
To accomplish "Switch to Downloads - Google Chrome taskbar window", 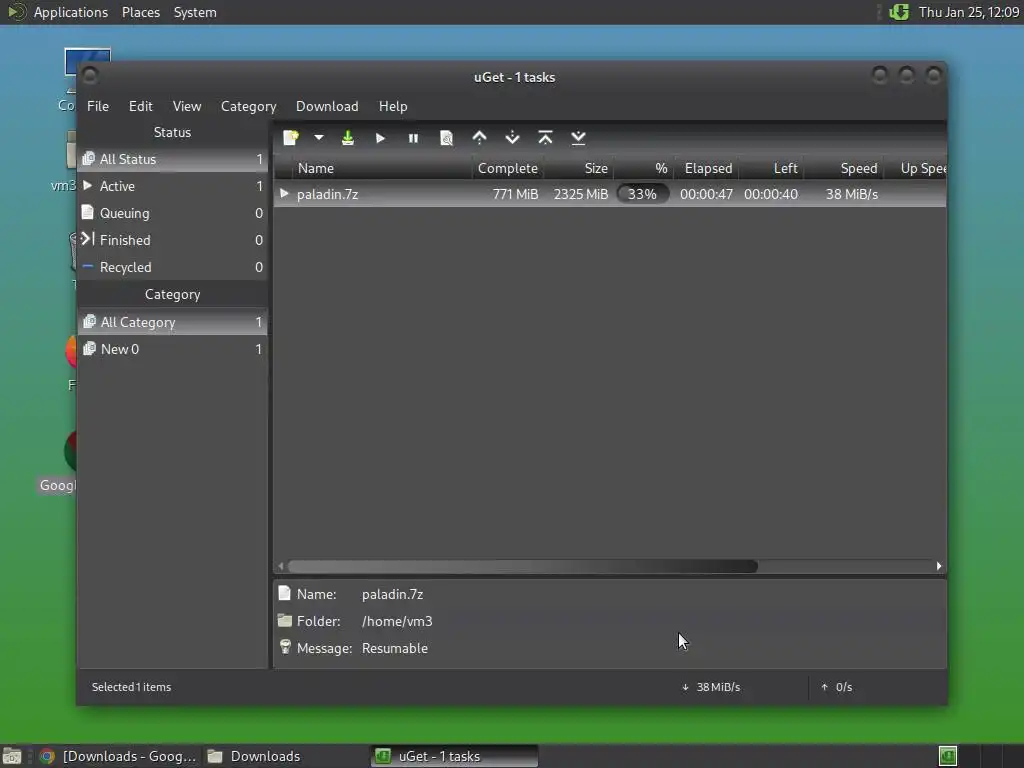I will coord(118,756).
